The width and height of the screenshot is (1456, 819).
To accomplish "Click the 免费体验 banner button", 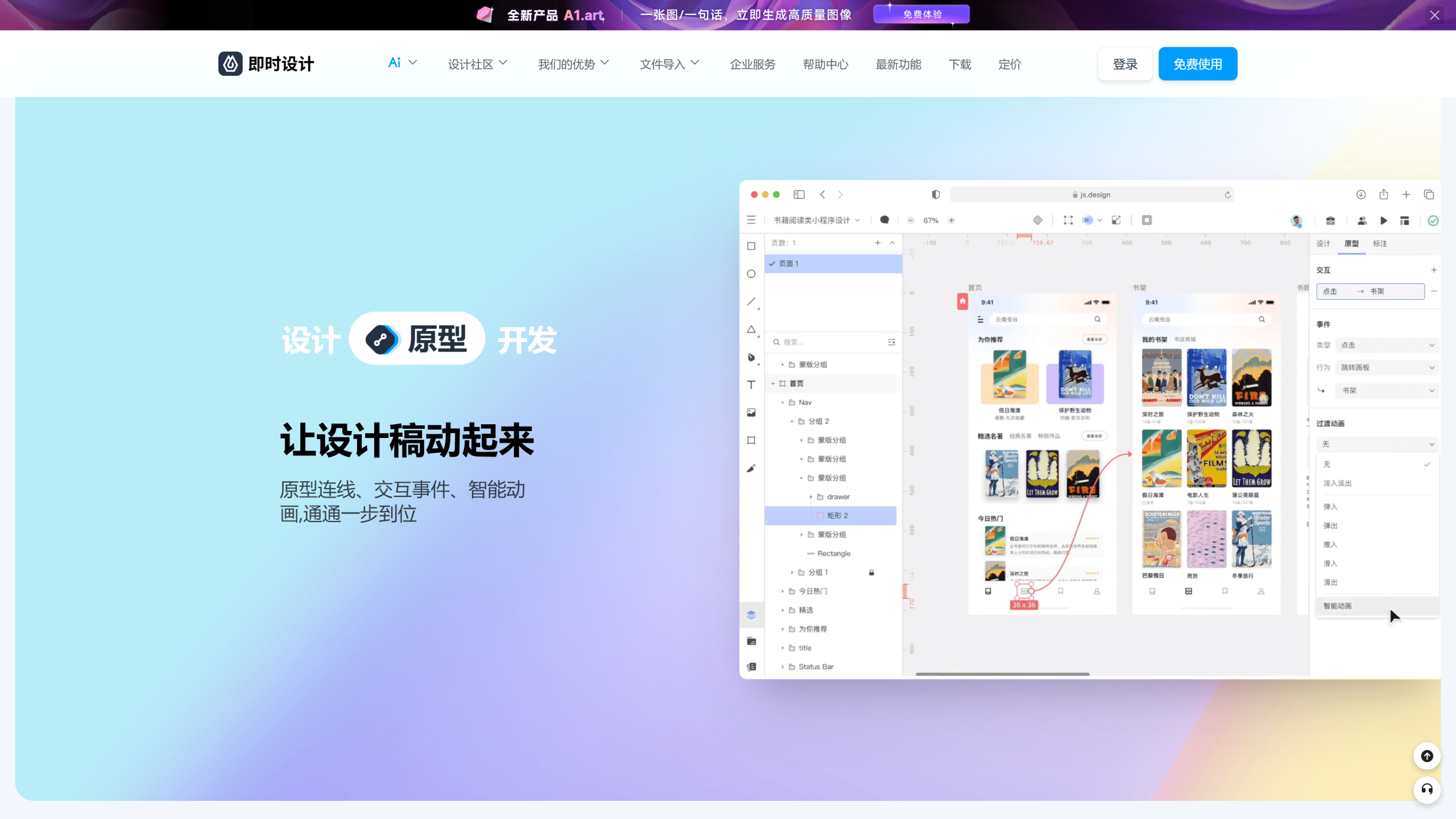I will coord(922,14).
